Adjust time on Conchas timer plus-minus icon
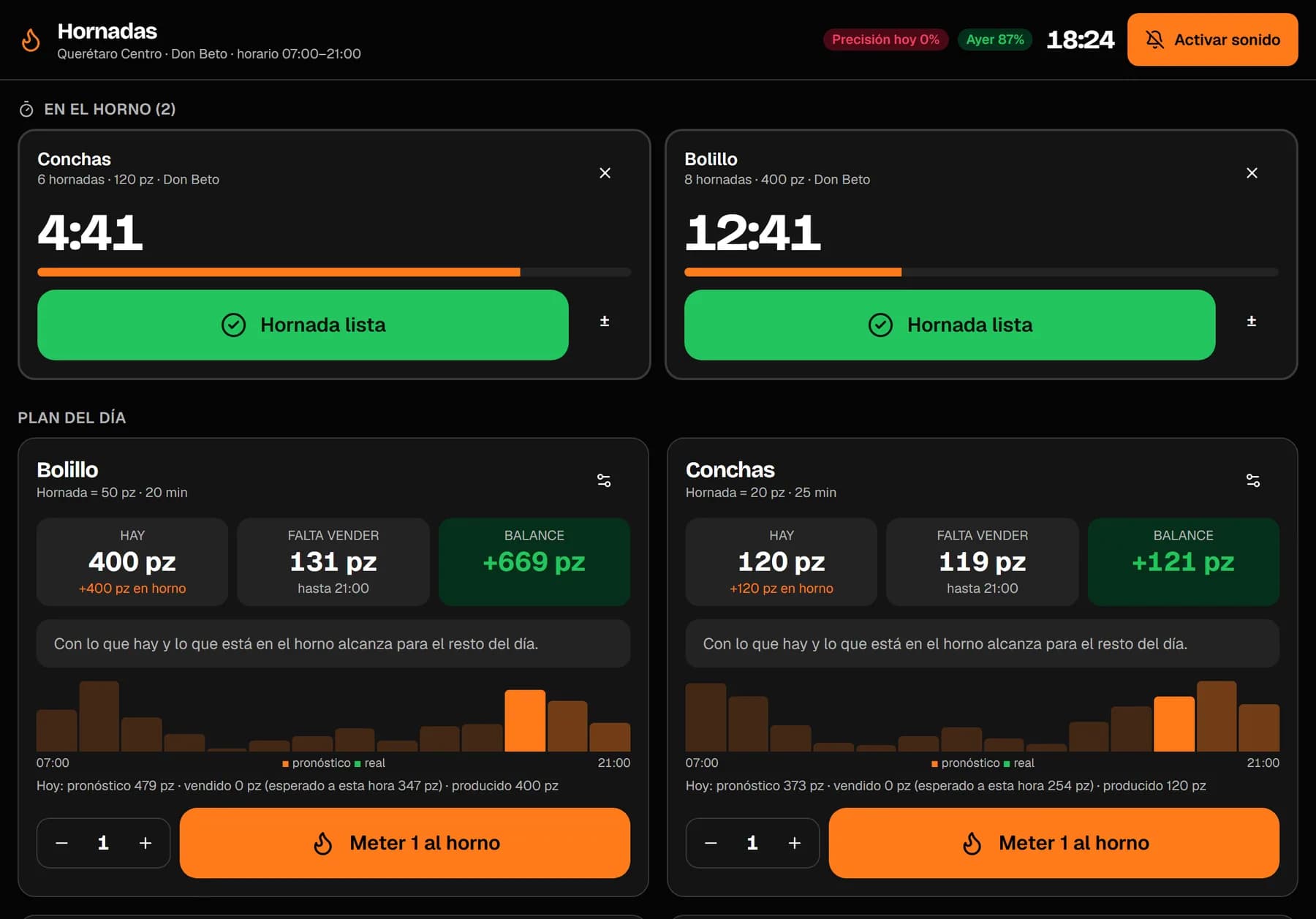The width and height of the screenshot is (1316, 919). pyautogui.click(x=605, y=322)
